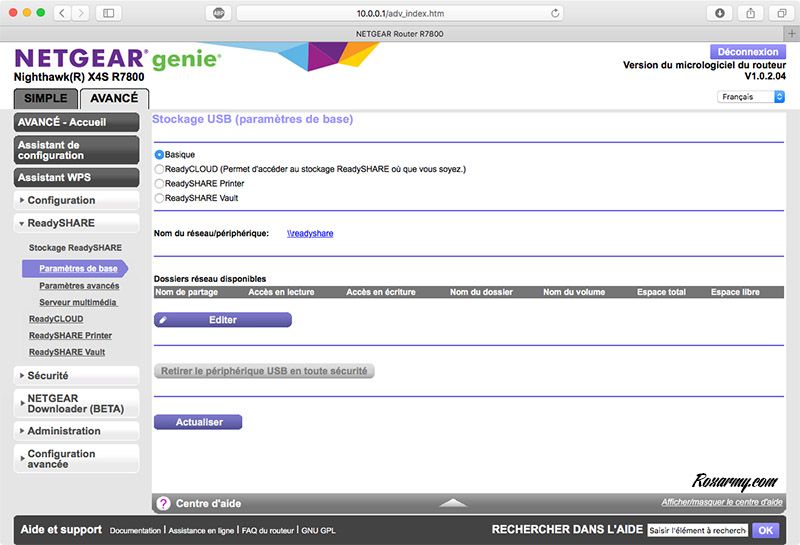Click the help center question mark icon
This screenshot has width=800, height=545.
point(162,503)
